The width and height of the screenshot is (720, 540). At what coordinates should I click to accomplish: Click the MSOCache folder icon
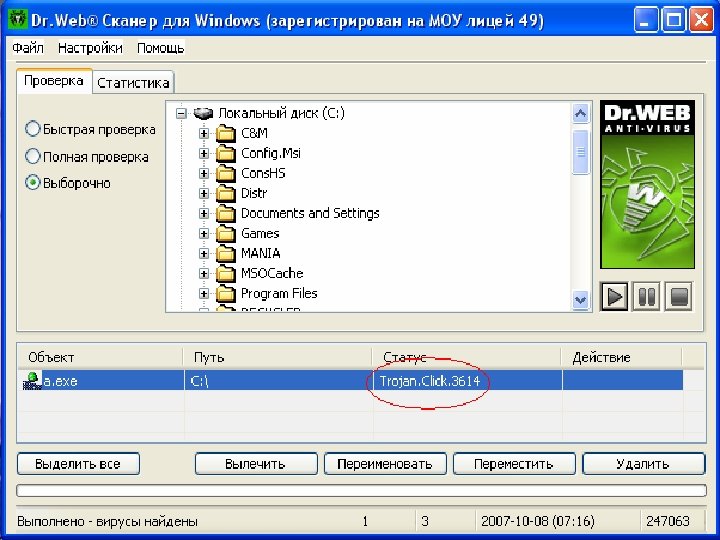click(225, 274)
